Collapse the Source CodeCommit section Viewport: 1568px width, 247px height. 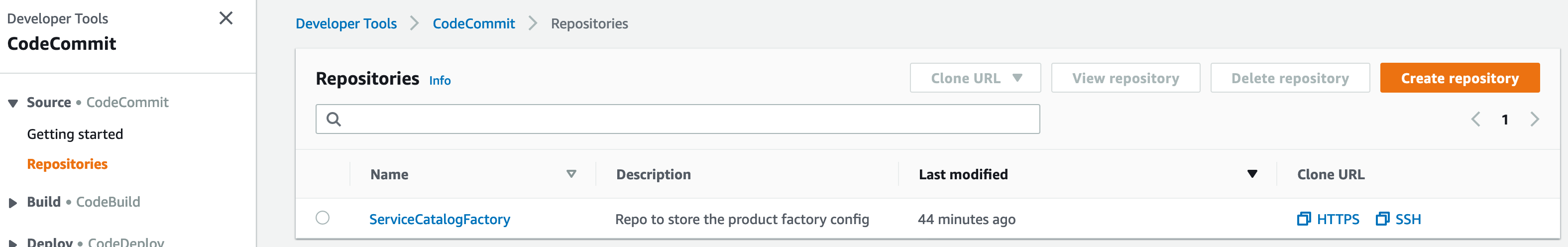pos(13,103)
